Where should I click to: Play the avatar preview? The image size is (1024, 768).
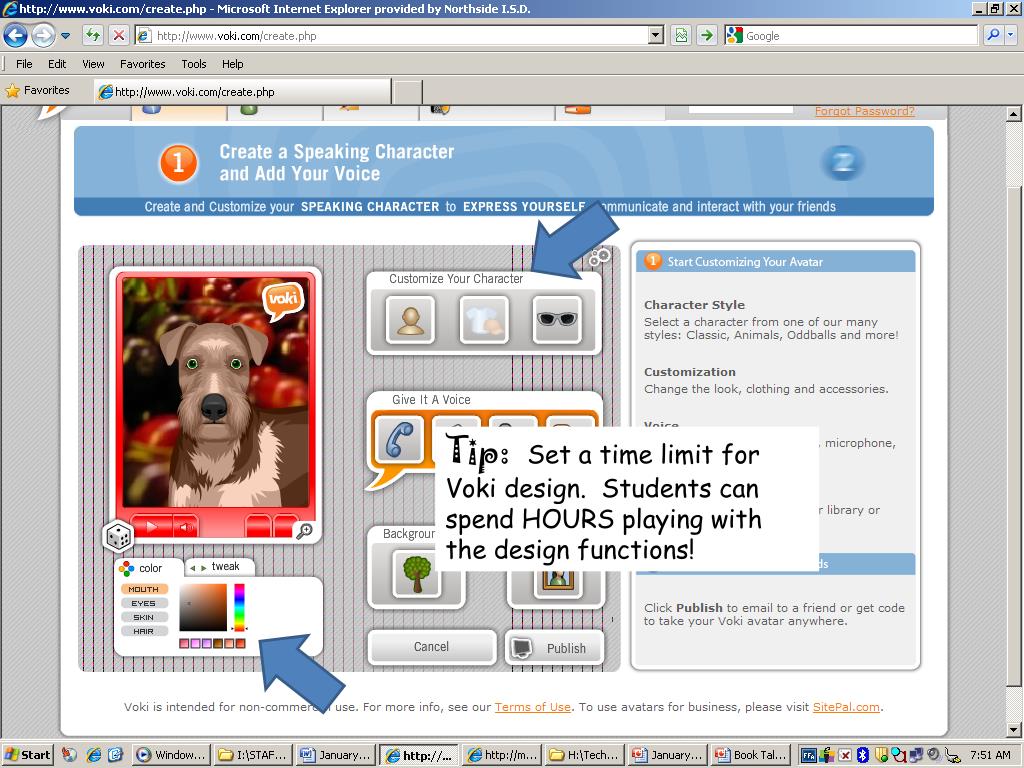coord(152,526)
